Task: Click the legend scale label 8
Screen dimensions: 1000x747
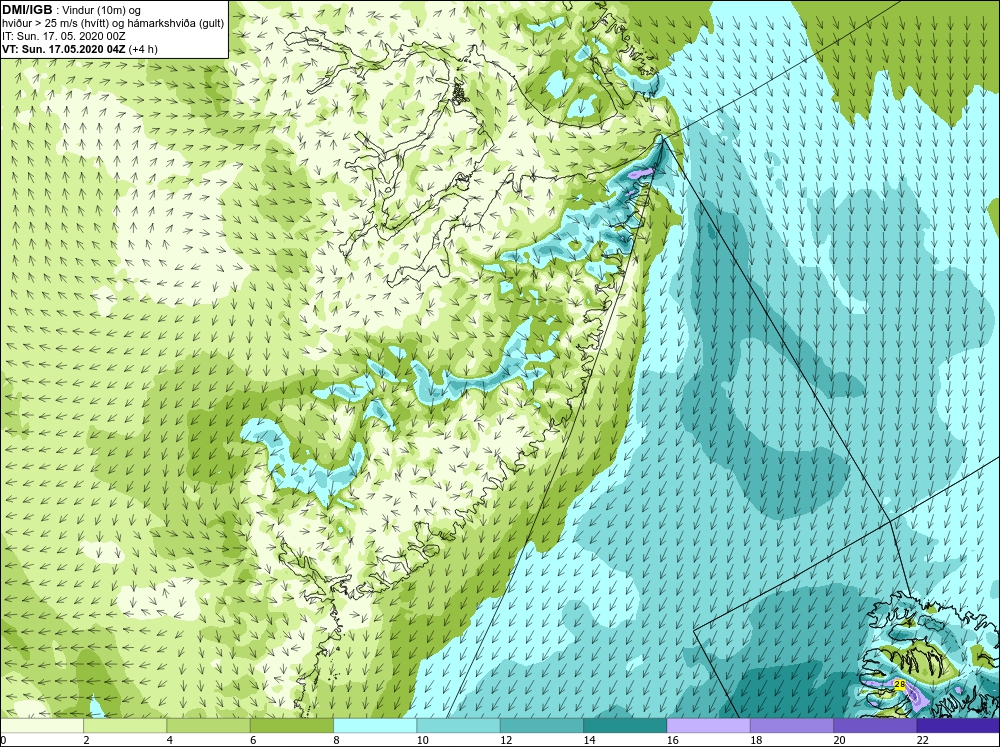Action: tap(336, 740)
